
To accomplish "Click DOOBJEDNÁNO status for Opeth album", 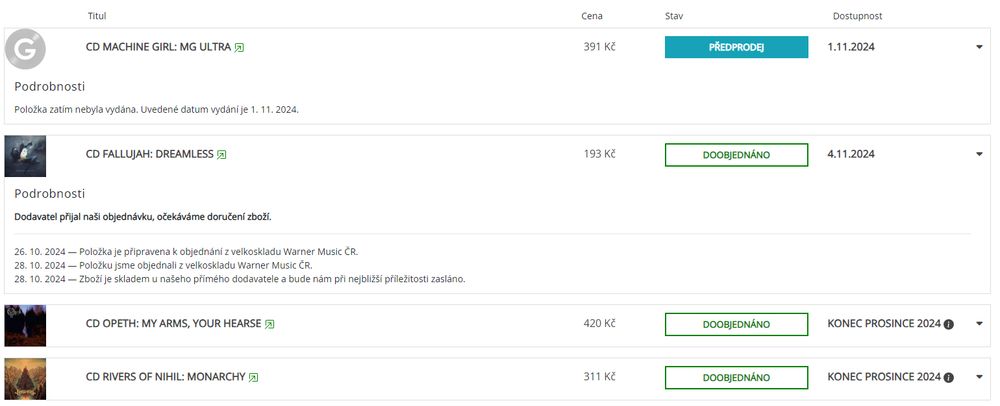I will point(736,324).
